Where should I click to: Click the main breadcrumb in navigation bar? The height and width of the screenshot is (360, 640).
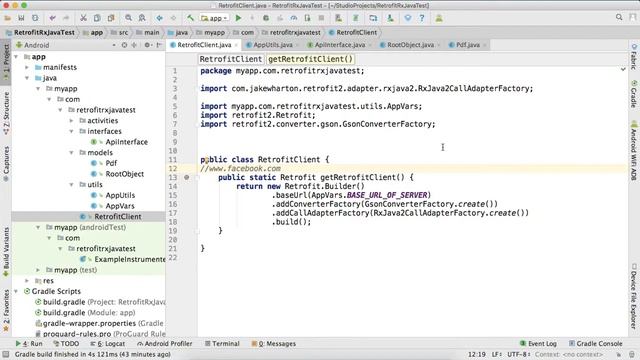click(151, 32)
